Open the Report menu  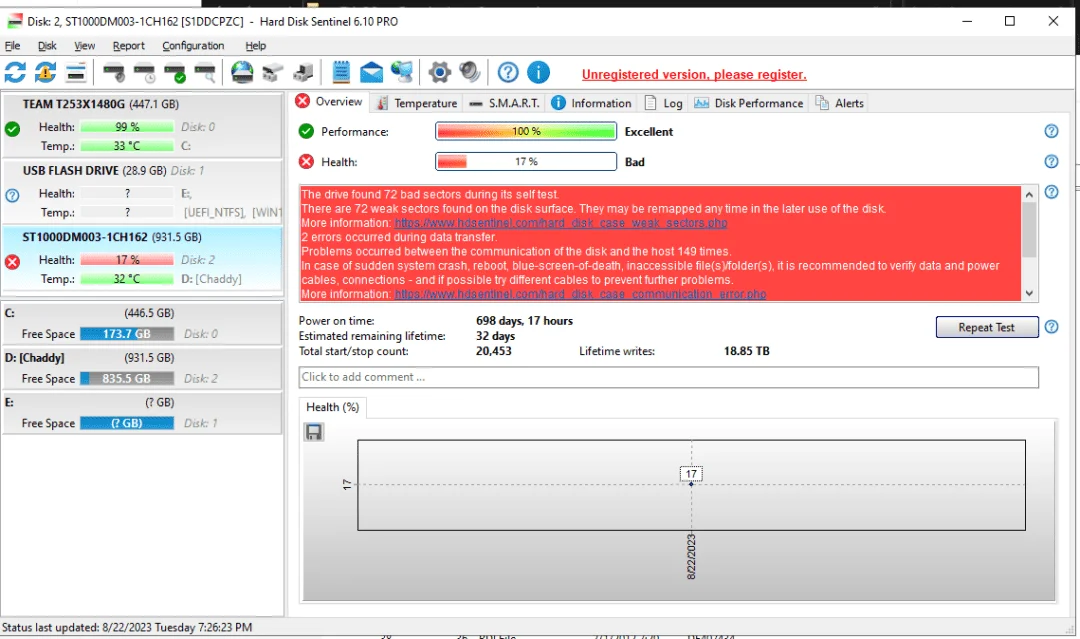pyautogui.click(x=129, y=45)
